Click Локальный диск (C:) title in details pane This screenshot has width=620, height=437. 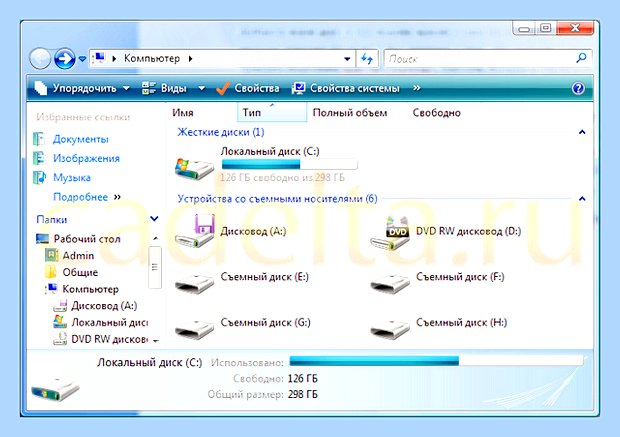(149, 363)
